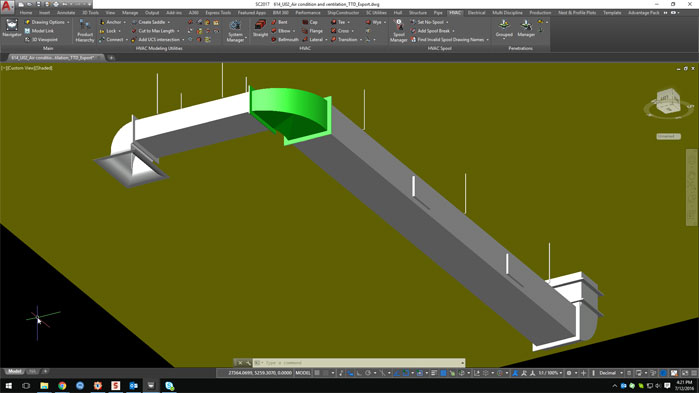The height and width of the screenshot is (393, 699).
Task: Expand the Set No-Spool dropdown
Action: click(x=447, y=22)
